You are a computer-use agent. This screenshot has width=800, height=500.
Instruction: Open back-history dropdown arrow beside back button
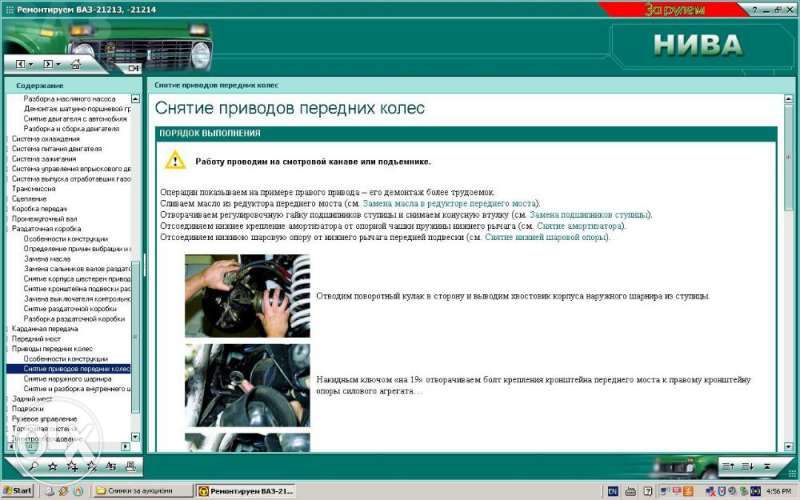31,64
